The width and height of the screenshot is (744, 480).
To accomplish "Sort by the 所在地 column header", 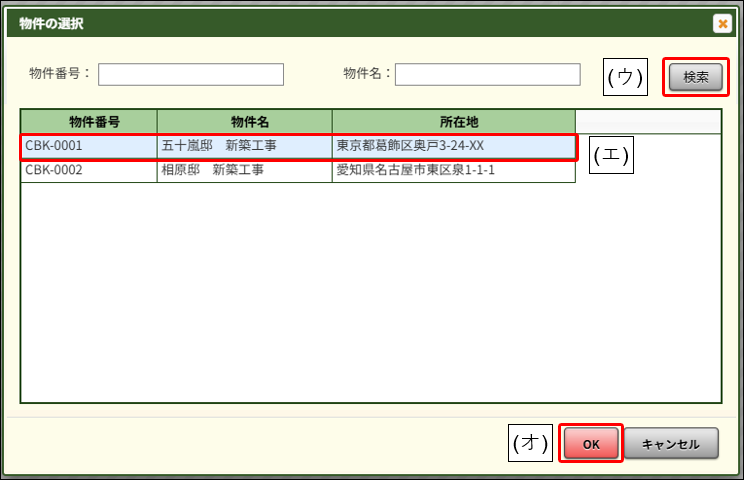I will pyautogui.click(x=453, y=121).
